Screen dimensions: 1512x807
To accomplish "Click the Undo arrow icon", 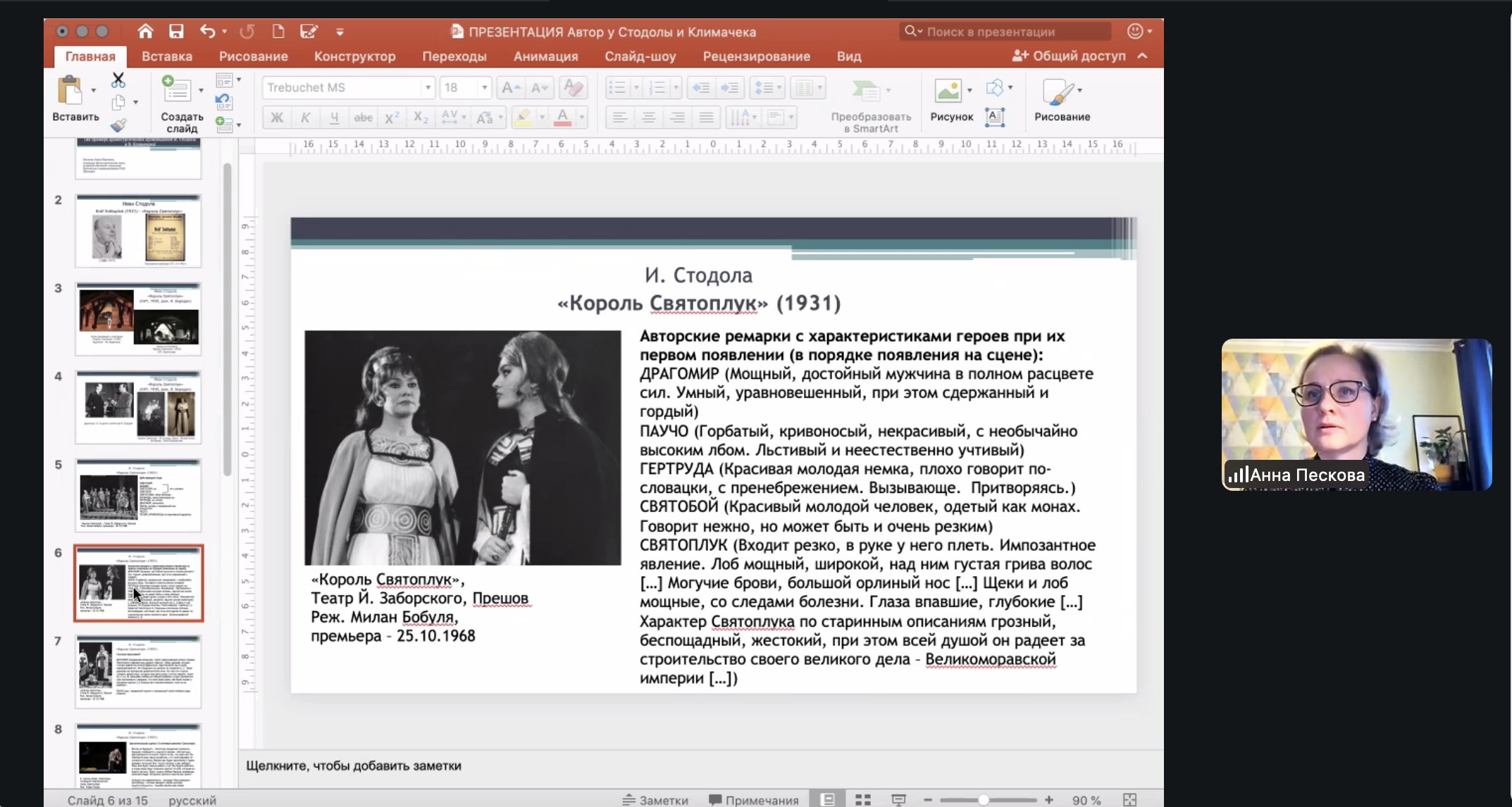I will (207, 32).
